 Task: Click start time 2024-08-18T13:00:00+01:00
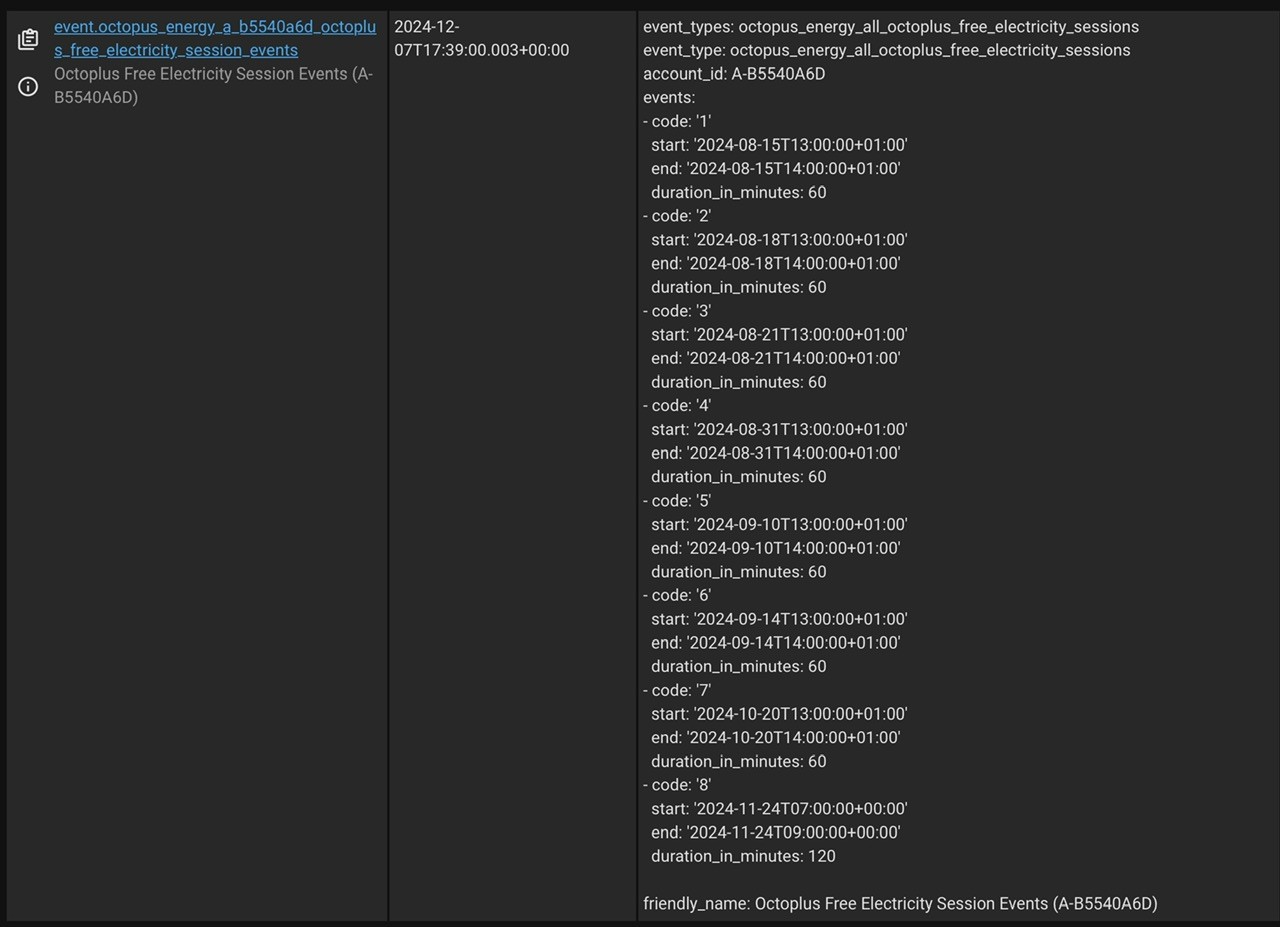pos(779,240)
